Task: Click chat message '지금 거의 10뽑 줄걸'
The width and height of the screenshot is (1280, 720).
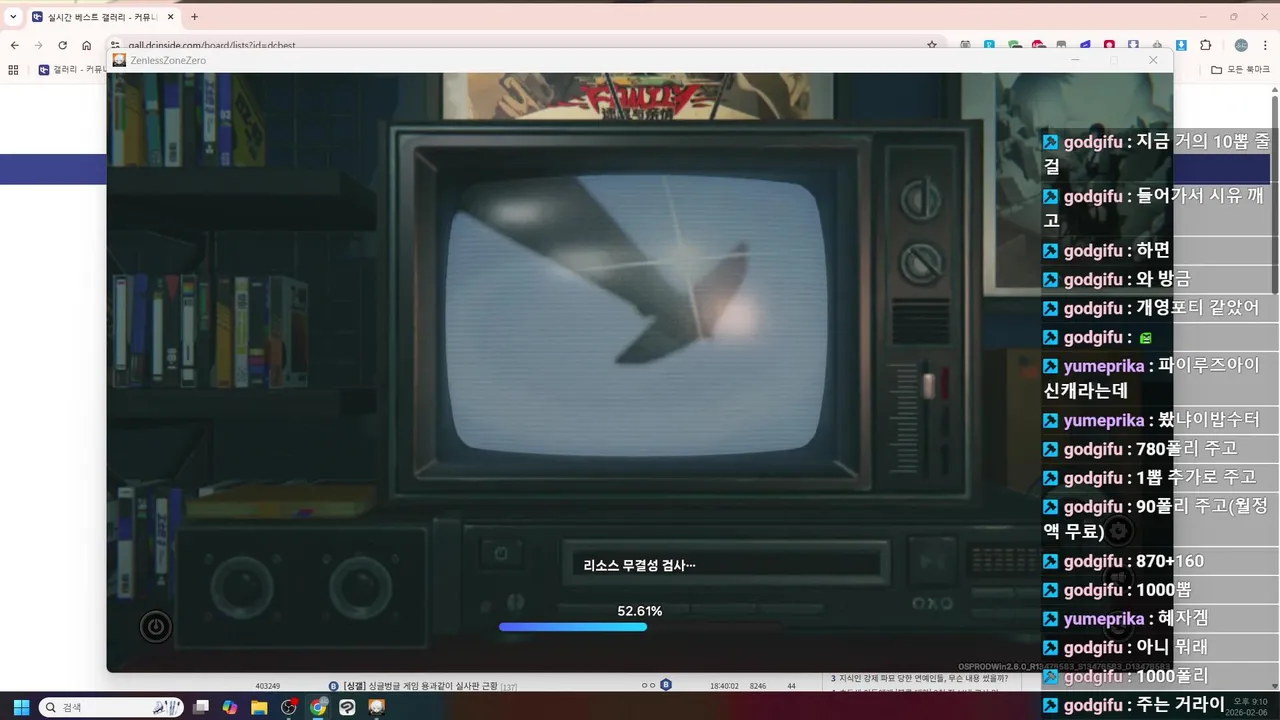Action: [x=1156, y=155]
